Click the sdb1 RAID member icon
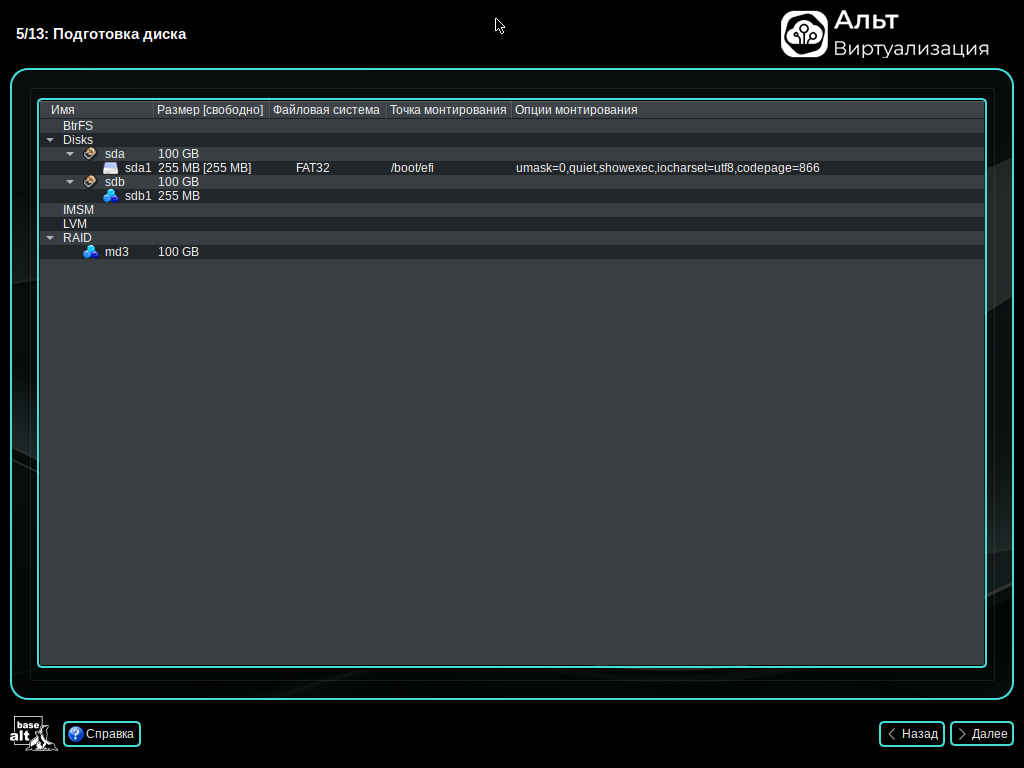Viewport: 1024px width, 768px height. point(110,196)
